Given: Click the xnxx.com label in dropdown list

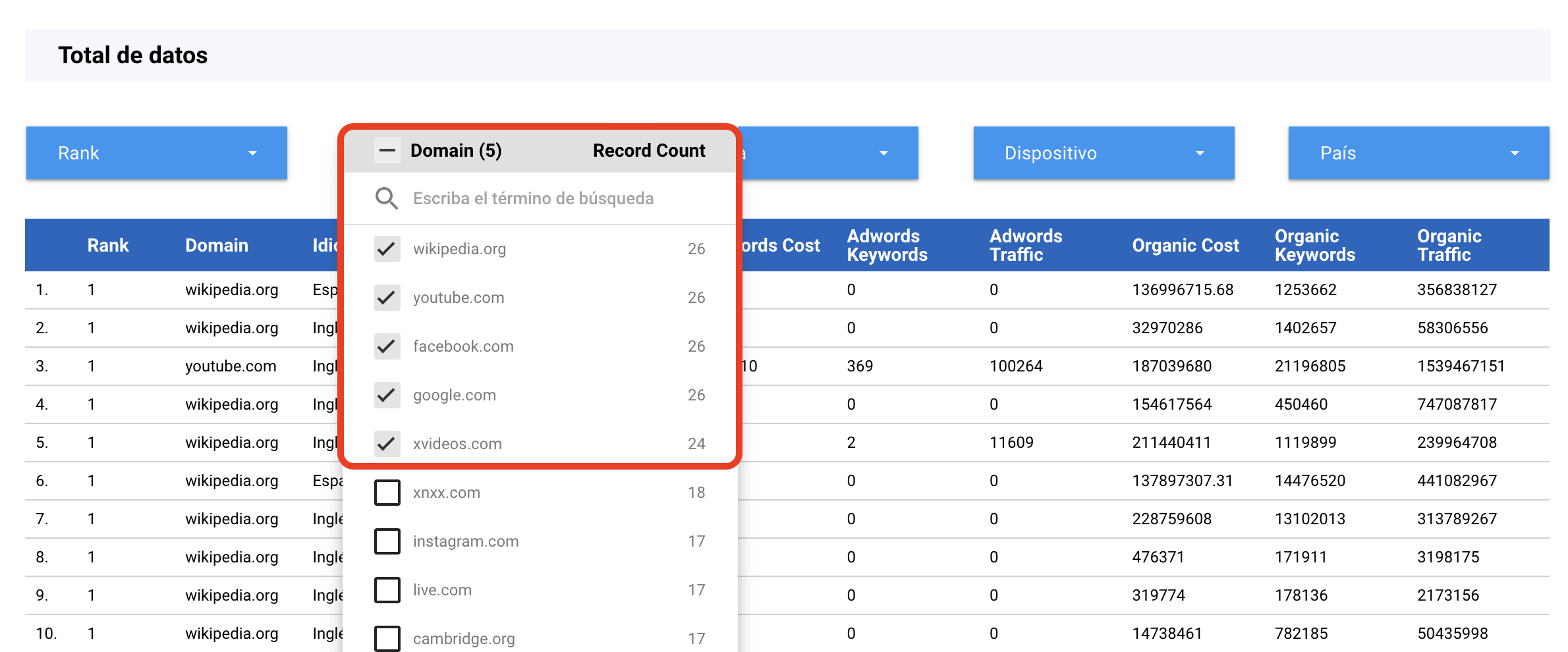Looking at the screenshot, I should pyautogui.click(x=447, y=493).
